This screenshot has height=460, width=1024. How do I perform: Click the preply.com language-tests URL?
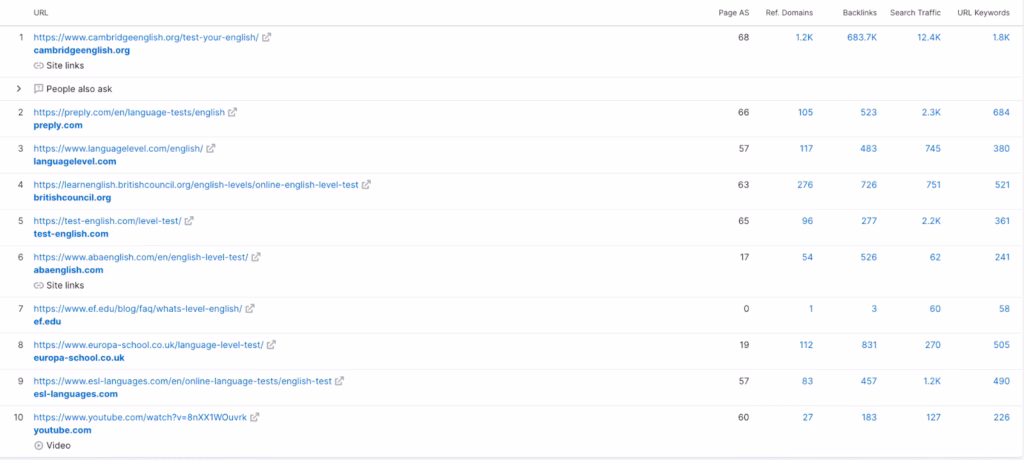[129, 113]
